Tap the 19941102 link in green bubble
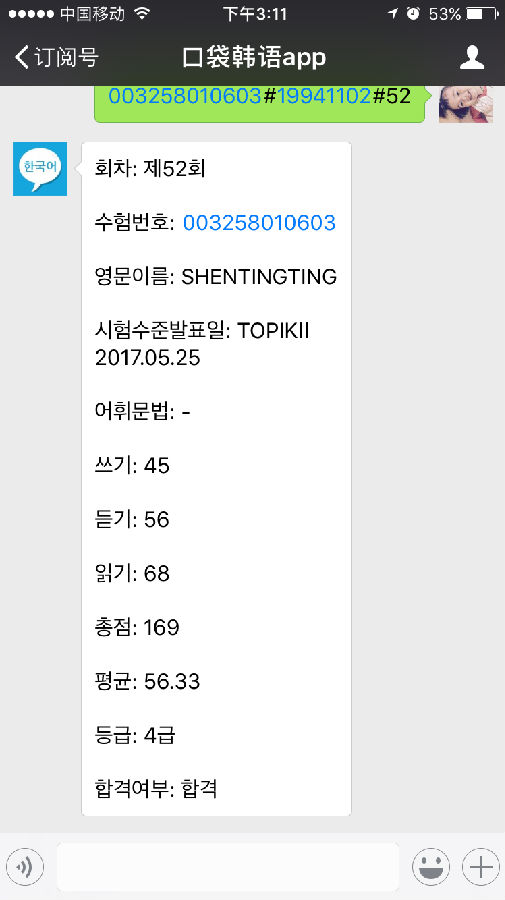Viewport: 505px width, 900px height. tap(324, 96)
